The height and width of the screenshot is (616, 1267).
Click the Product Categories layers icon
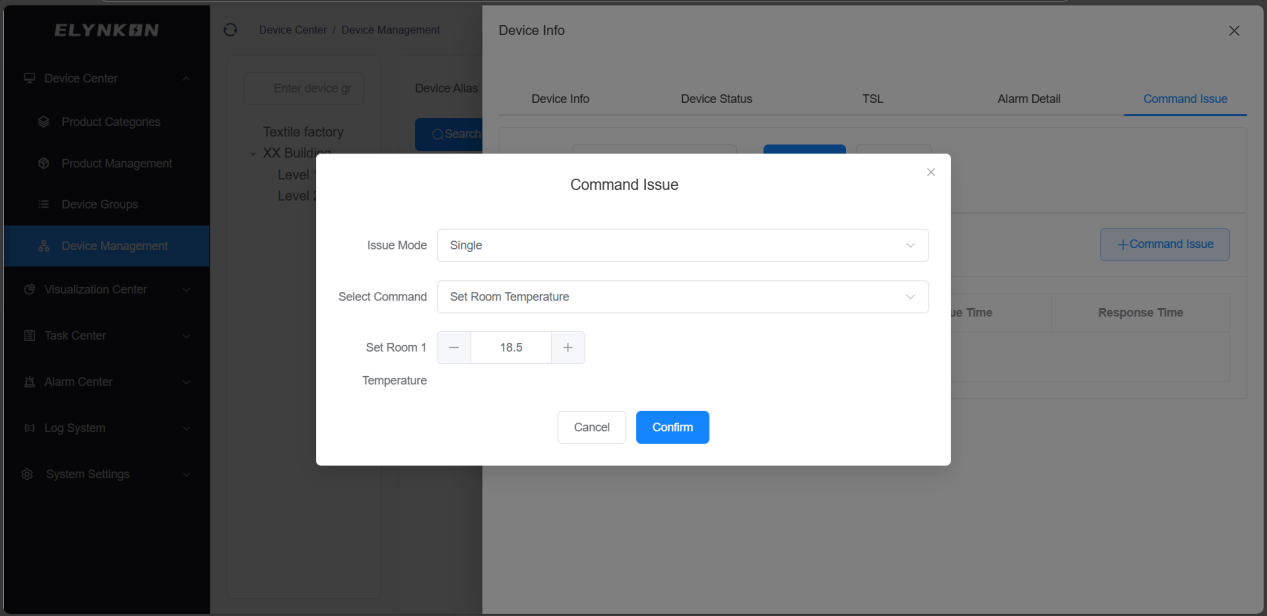click(x=44, y=122)
